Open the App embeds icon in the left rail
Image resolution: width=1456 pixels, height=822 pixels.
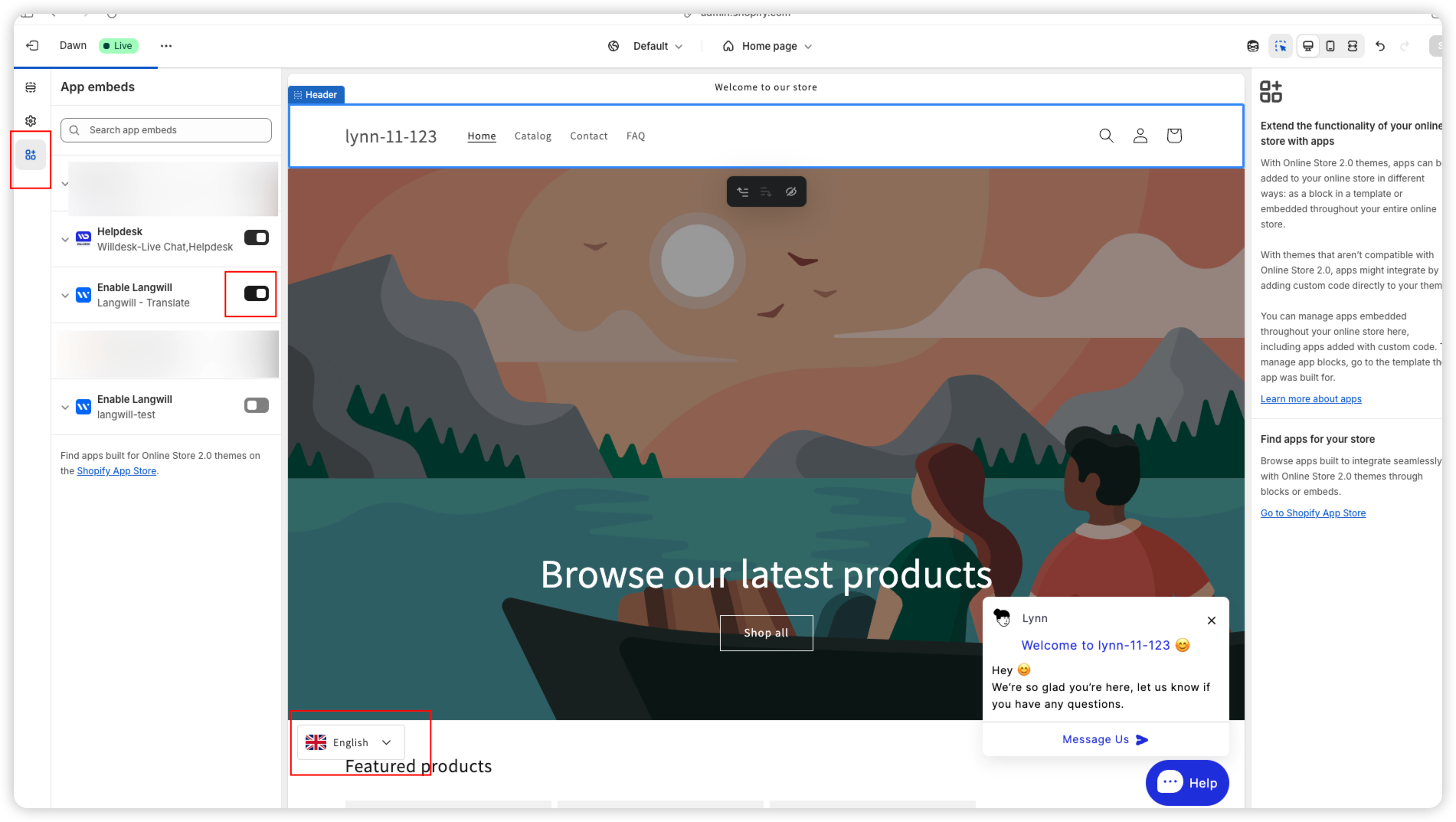pyautogui.click(x=31, y=155)
